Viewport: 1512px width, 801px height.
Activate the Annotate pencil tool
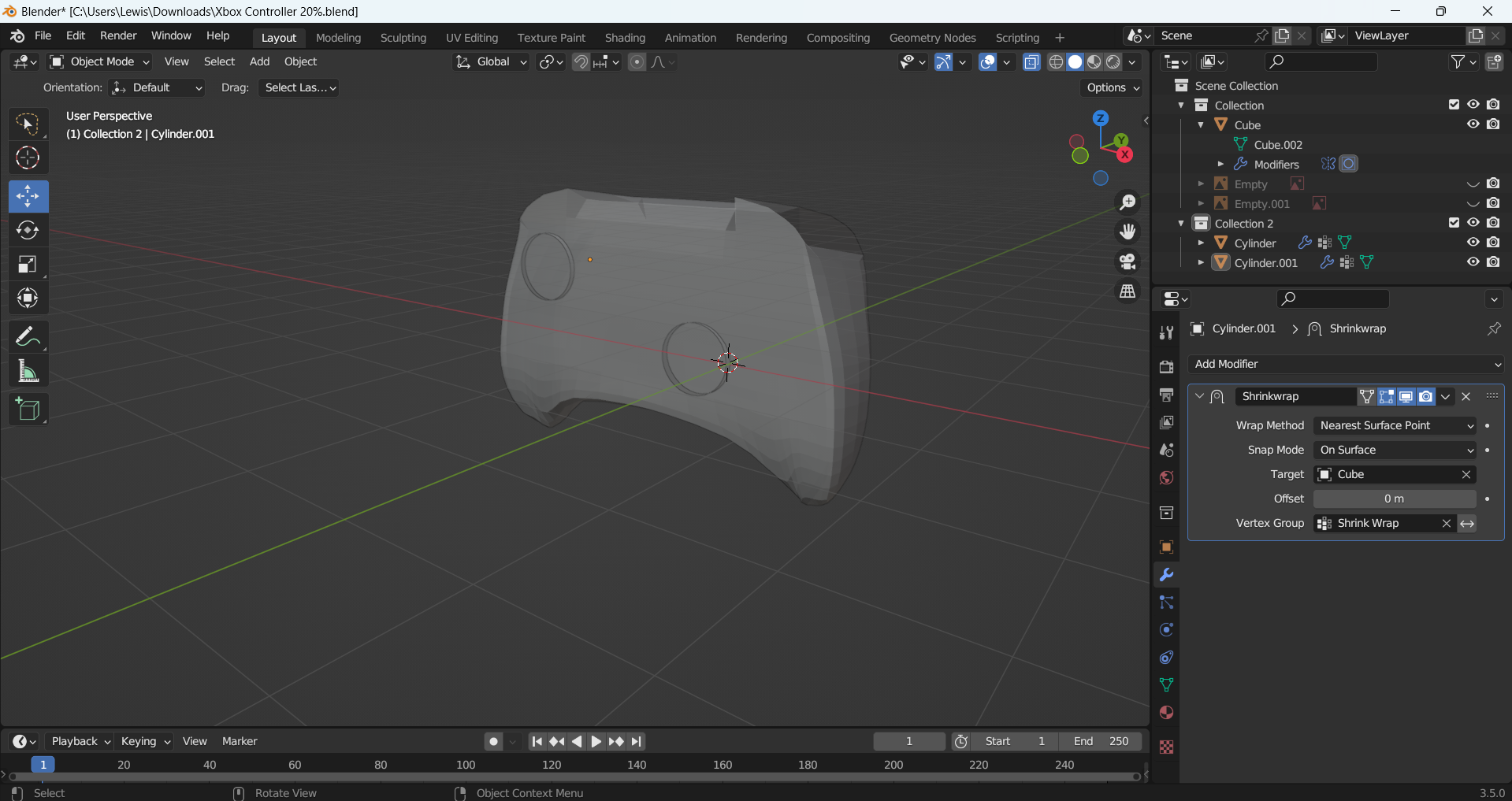tap(28, 337)
